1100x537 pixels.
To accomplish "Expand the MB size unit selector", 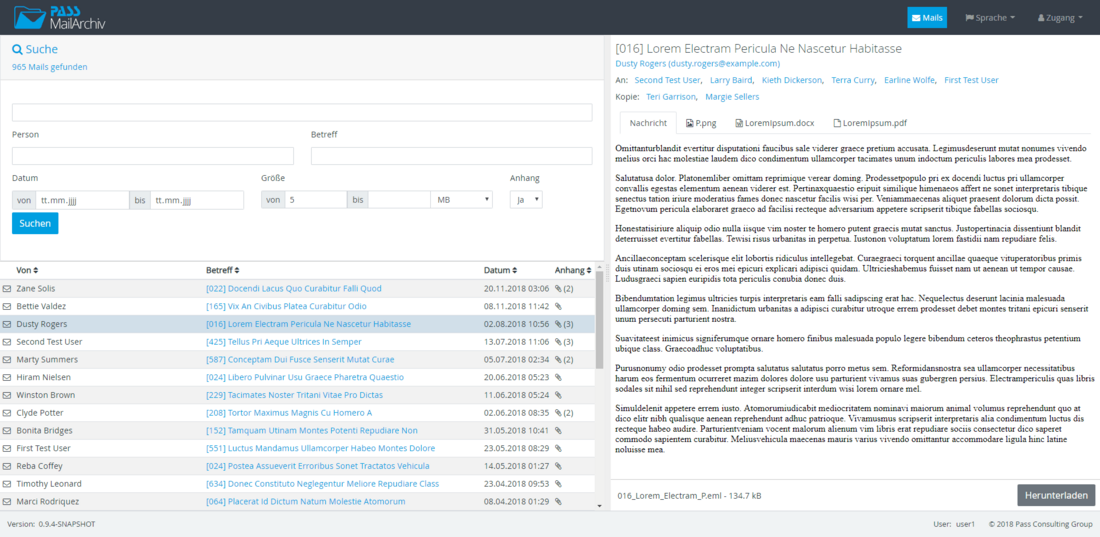I will pyautogui.click(x=461, y=200).
